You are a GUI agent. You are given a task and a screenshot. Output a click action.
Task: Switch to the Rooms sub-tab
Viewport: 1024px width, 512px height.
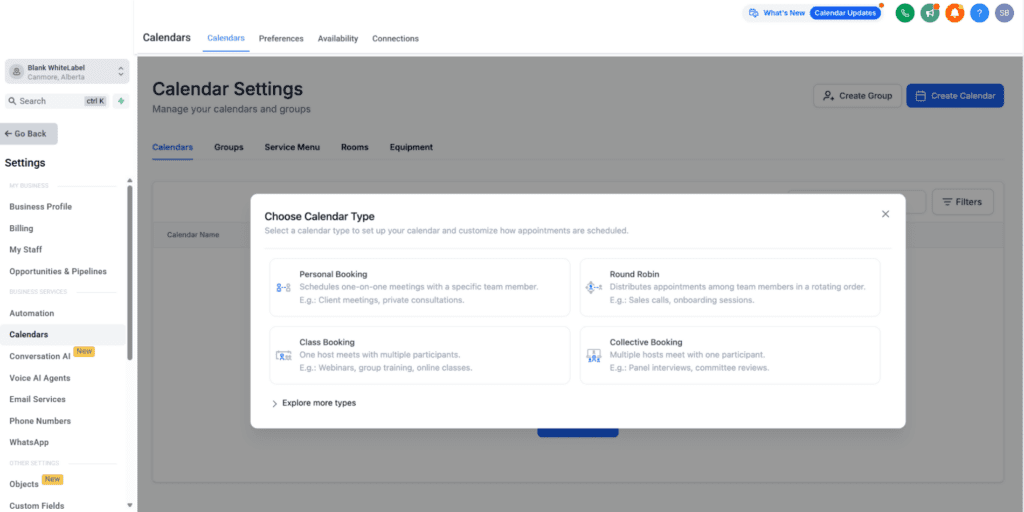(355, 148)
